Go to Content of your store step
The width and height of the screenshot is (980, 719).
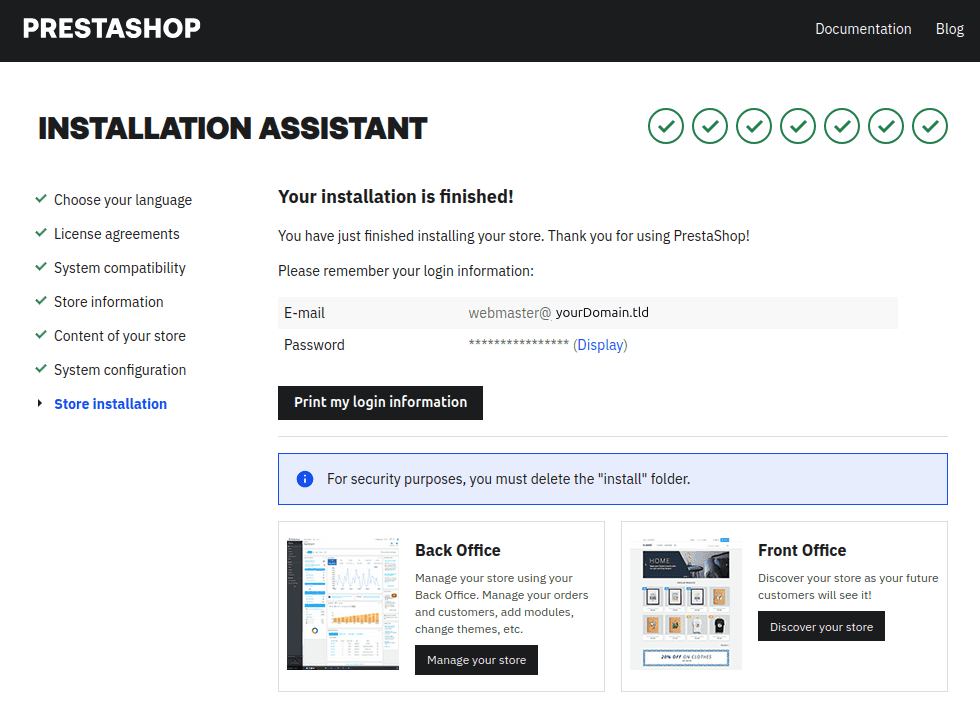[x=120, y=336]
